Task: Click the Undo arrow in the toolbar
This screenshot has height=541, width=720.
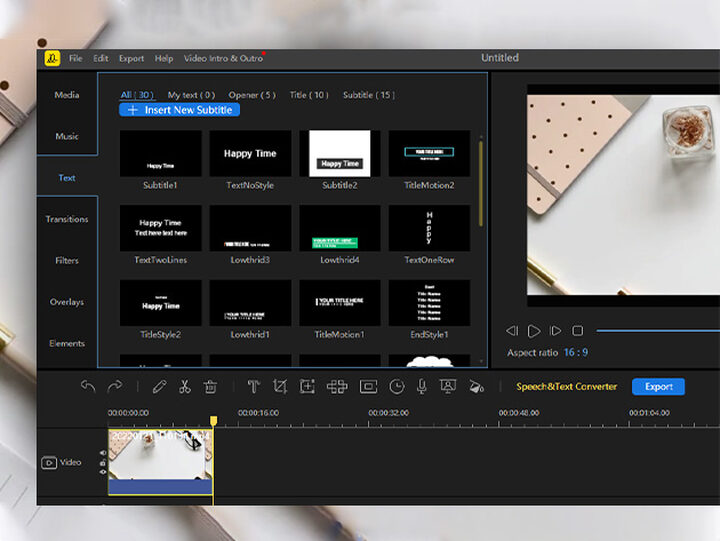Action: tap(88, 386)
